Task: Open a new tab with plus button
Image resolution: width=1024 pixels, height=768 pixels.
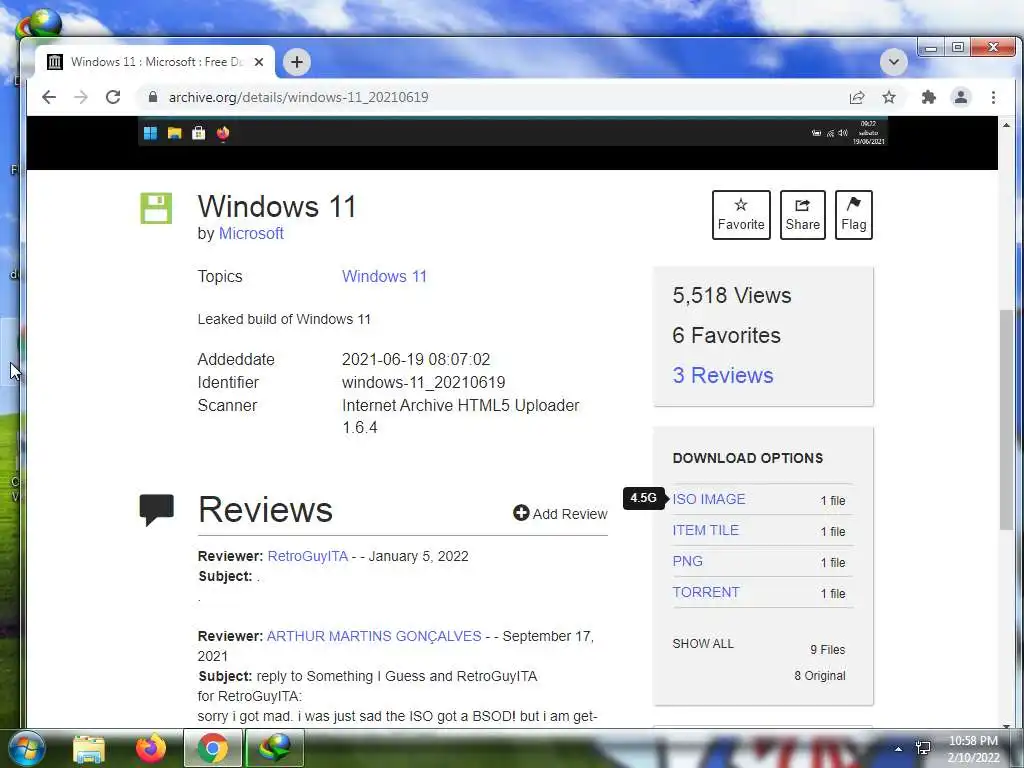Action: click(x=296, y=62)
